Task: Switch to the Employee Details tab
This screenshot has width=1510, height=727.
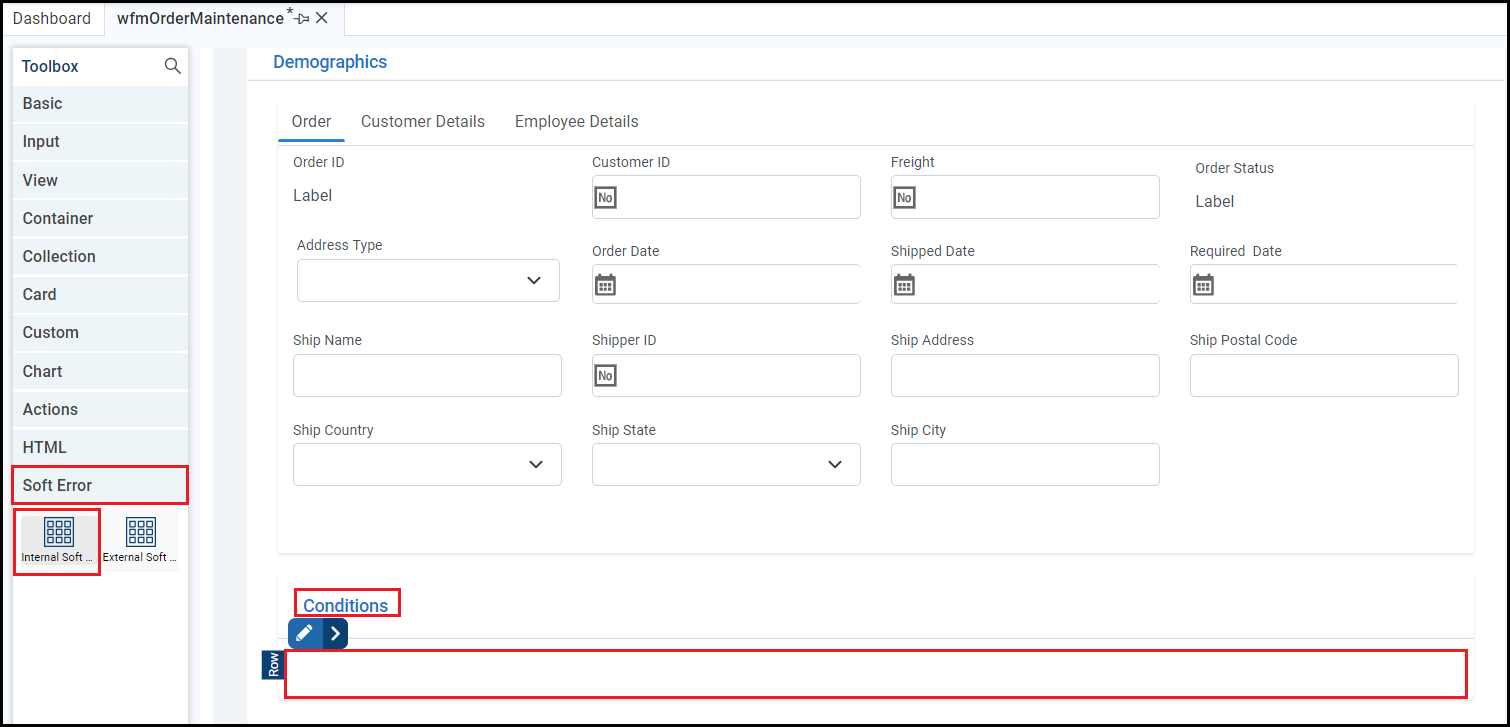Action: [576, 121]
